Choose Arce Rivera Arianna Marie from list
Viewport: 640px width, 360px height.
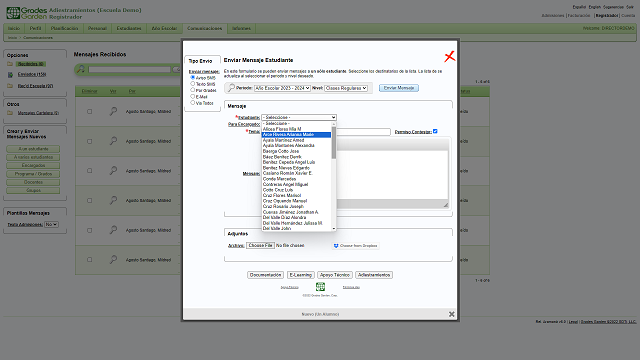[x=296, y=135]
